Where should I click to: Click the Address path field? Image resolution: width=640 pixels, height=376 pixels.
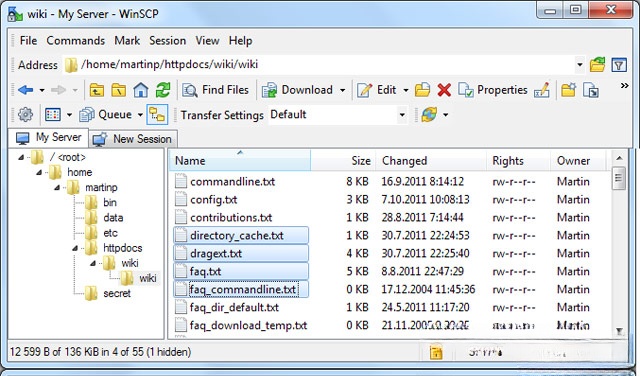(x=318, y=65)
